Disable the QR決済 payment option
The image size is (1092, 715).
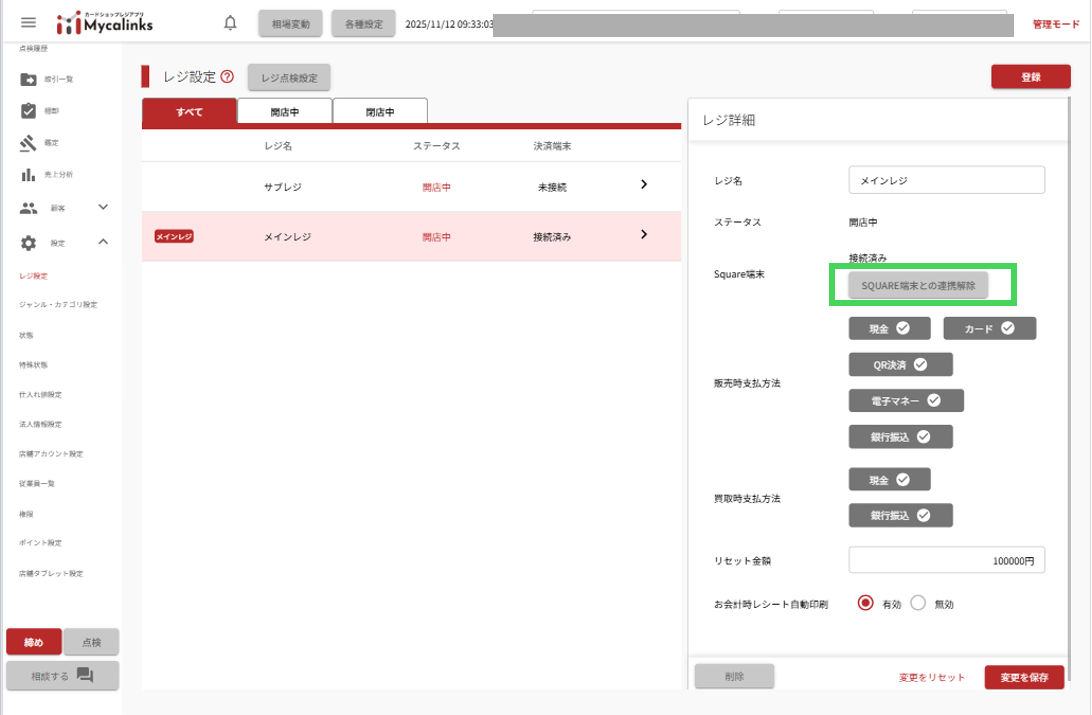click(900, 365)
